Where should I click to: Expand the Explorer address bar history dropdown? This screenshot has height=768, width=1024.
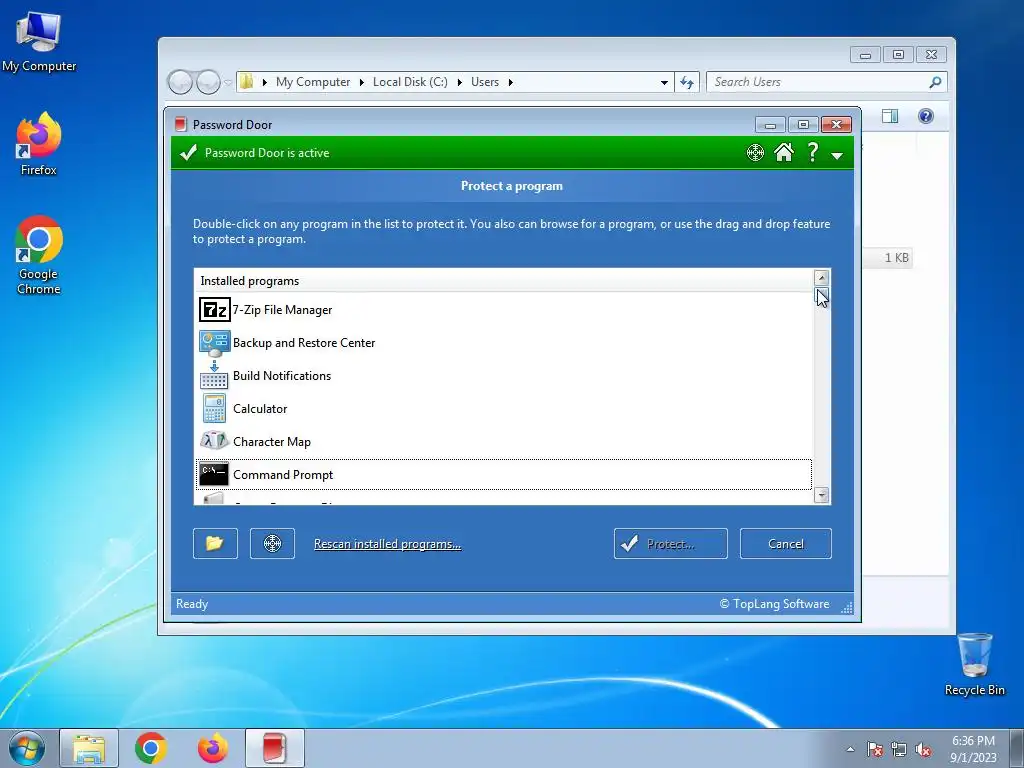664,82
